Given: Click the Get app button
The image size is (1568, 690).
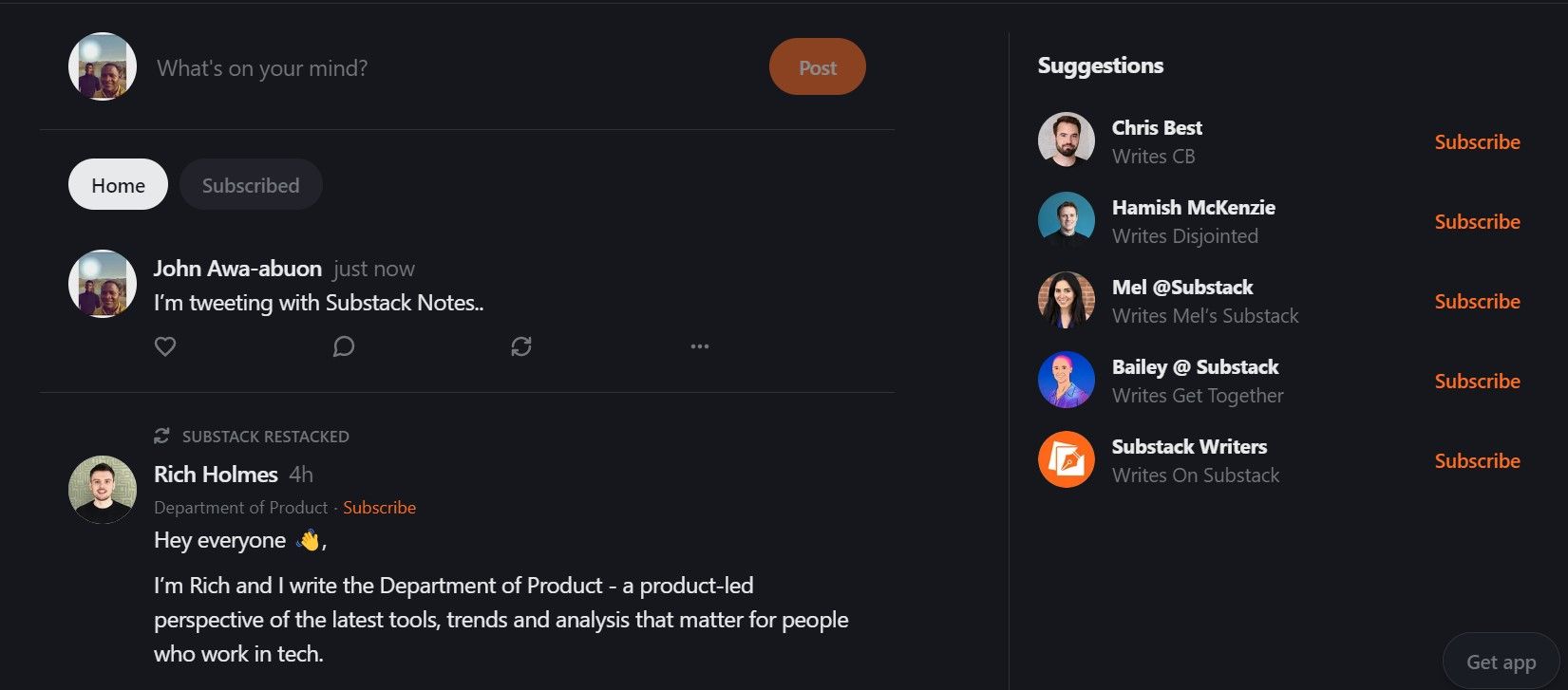Looking at the screenshot, I should click(1501, 662).
